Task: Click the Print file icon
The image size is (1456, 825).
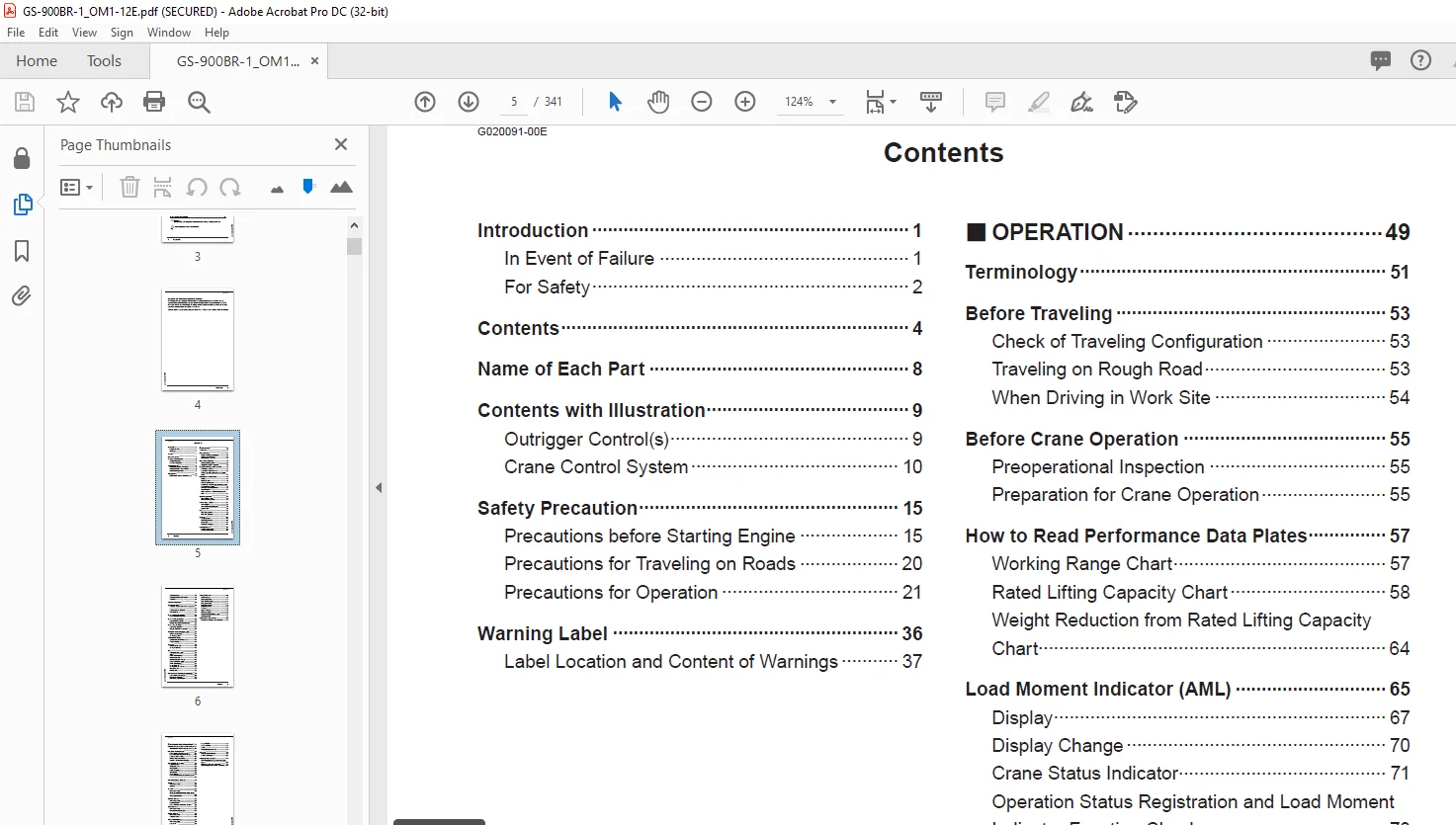Action: pyautogui.click(x=154, y=102)
